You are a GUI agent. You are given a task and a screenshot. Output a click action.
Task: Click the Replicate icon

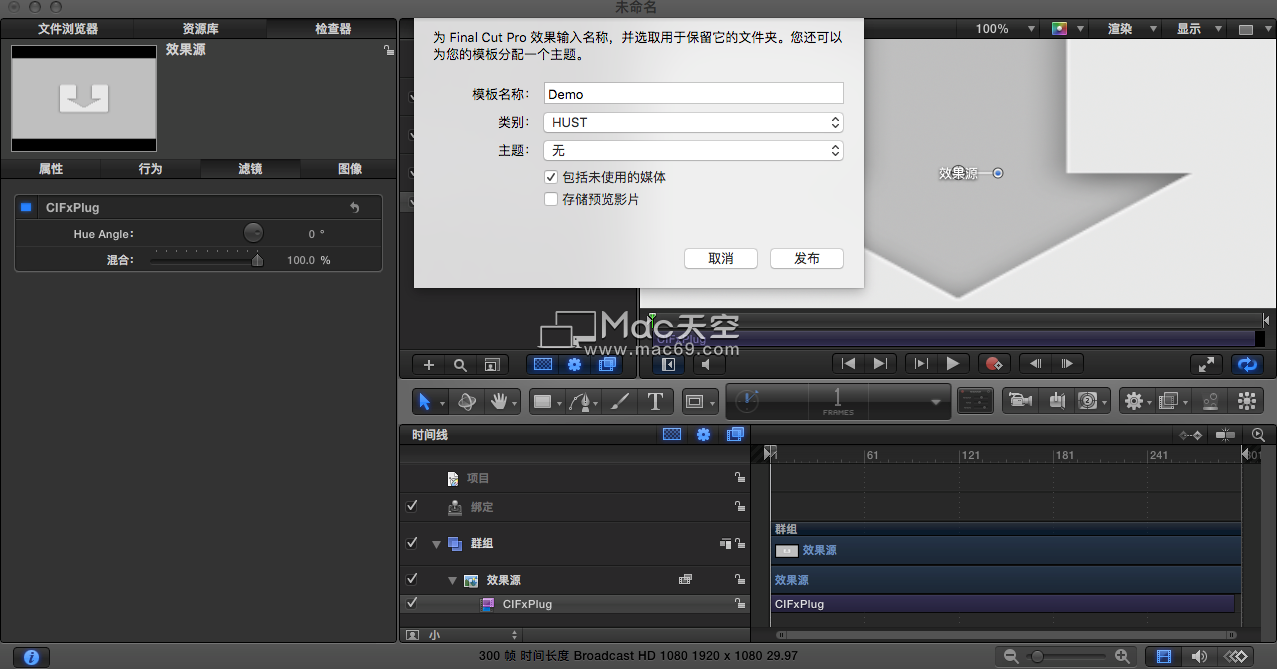click(1246, 401)
